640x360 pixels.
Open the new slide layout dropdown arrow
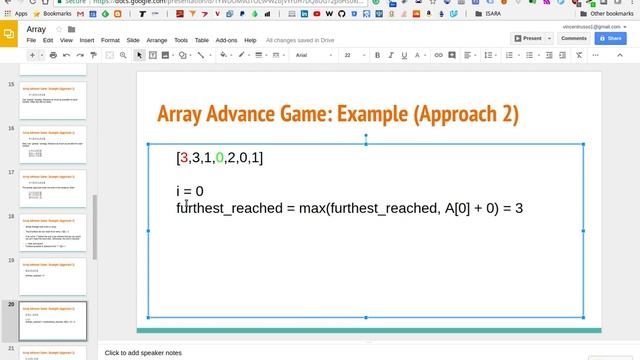pyautogui.click(x=41, y=55)
